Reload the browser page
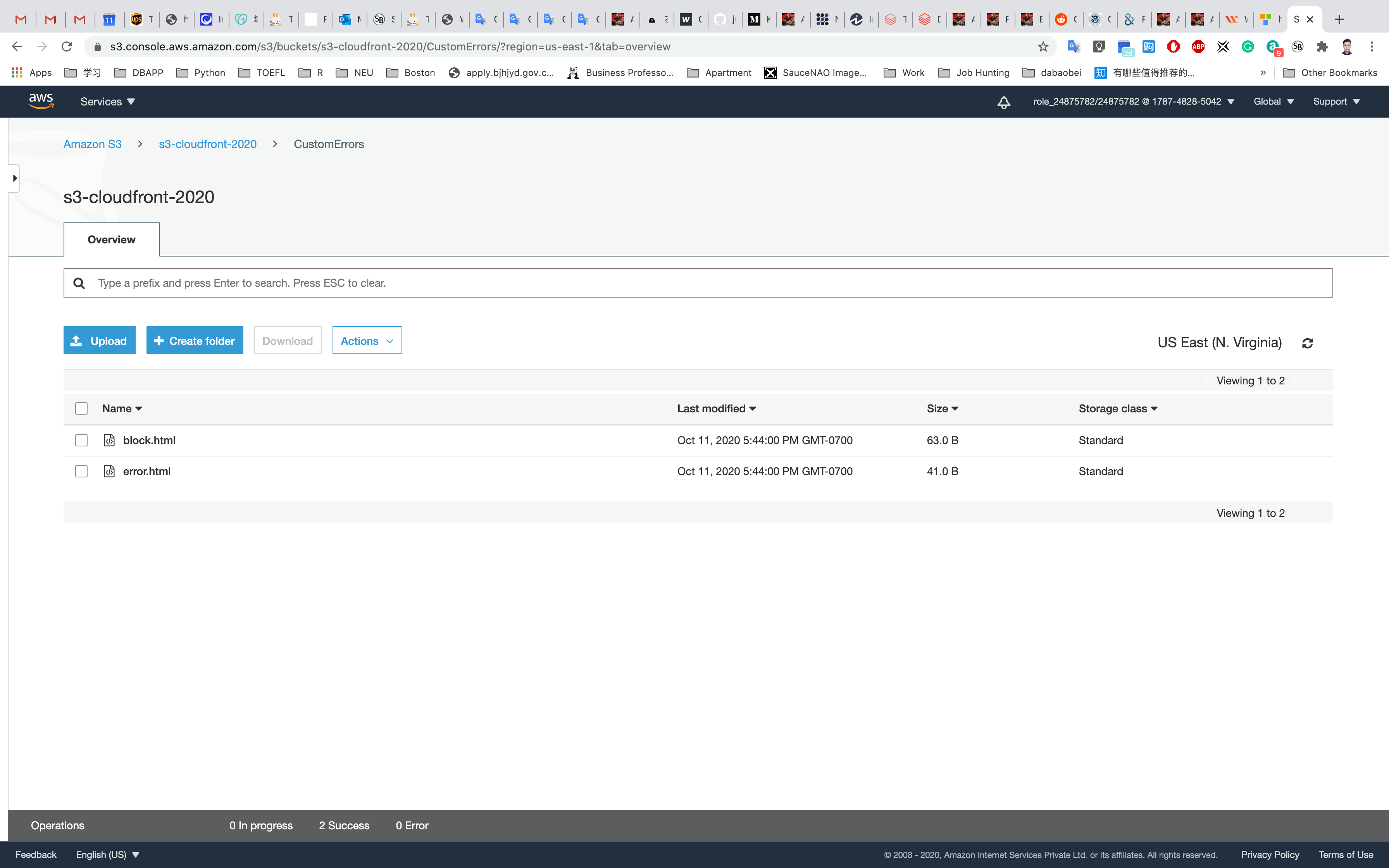The height and width of the screenshot is (868, 1389). coord(67,46)
